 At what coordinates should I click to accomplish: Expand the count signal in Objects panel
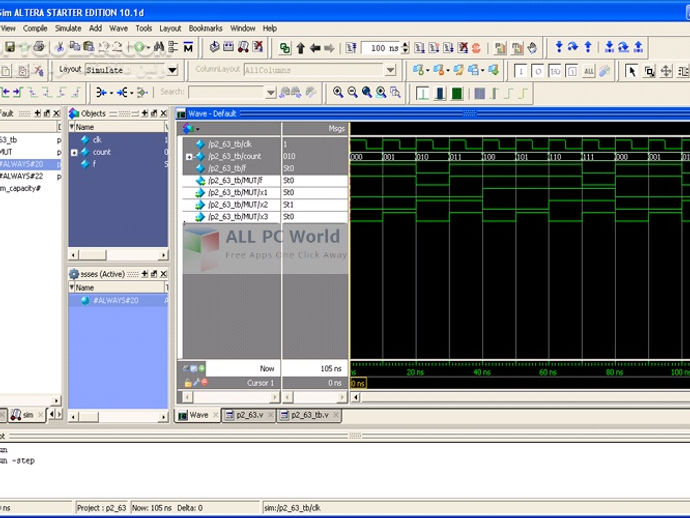tap(74, 152)
